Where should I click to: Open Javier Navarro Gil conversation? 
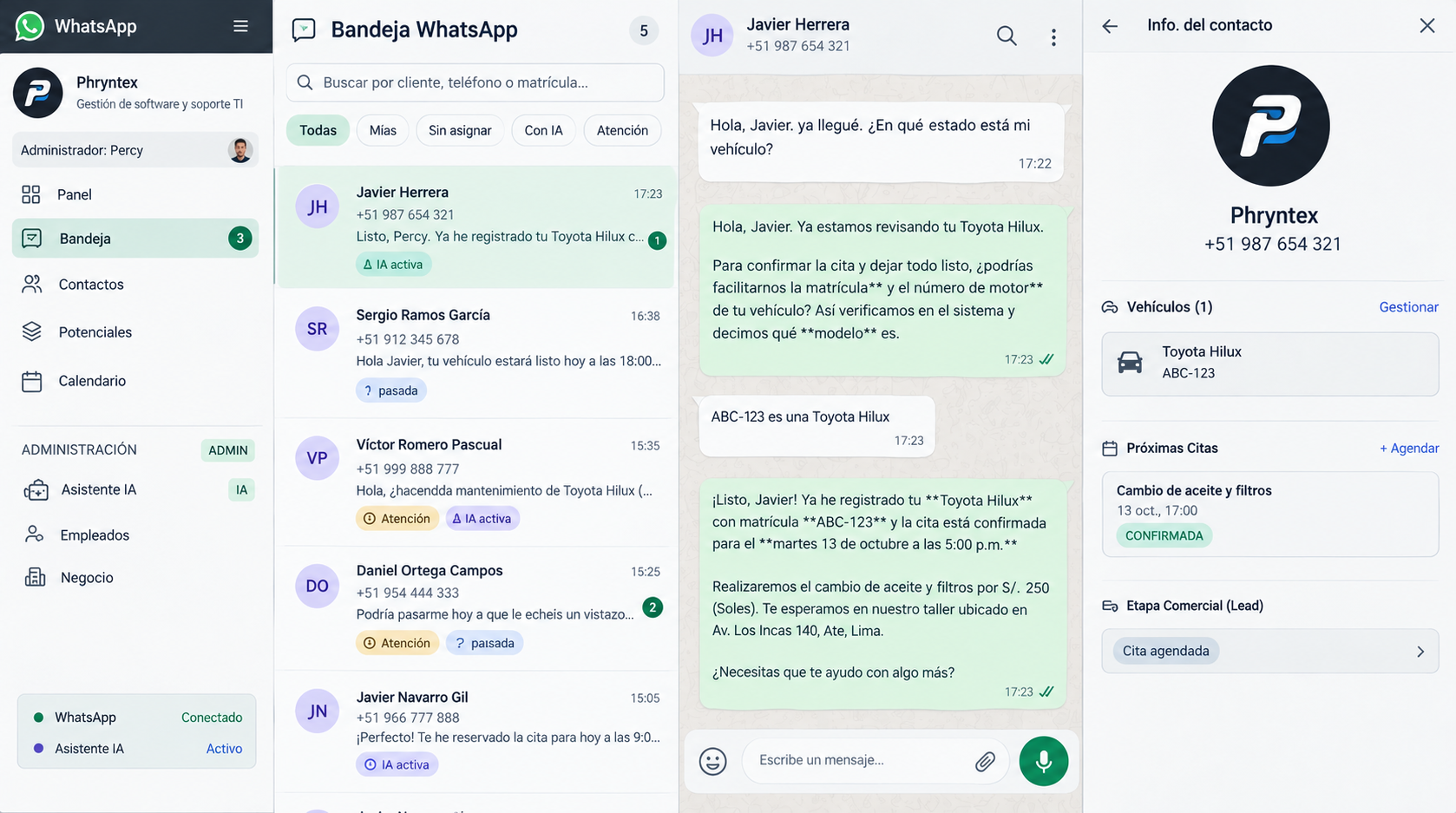tap(475, 731)
